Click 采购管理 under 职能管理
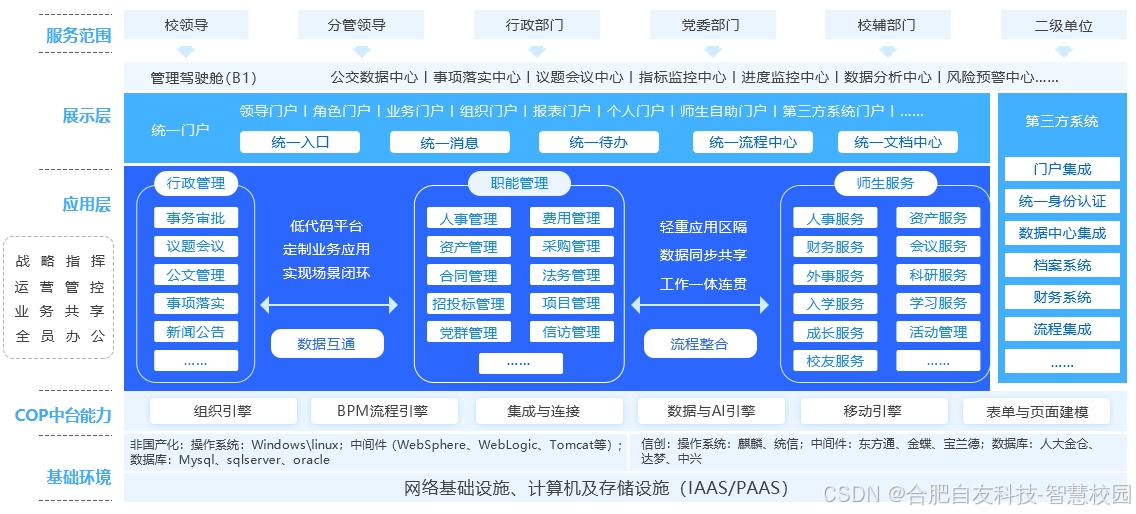This screenshot has width=1136, height=514. 572,246
